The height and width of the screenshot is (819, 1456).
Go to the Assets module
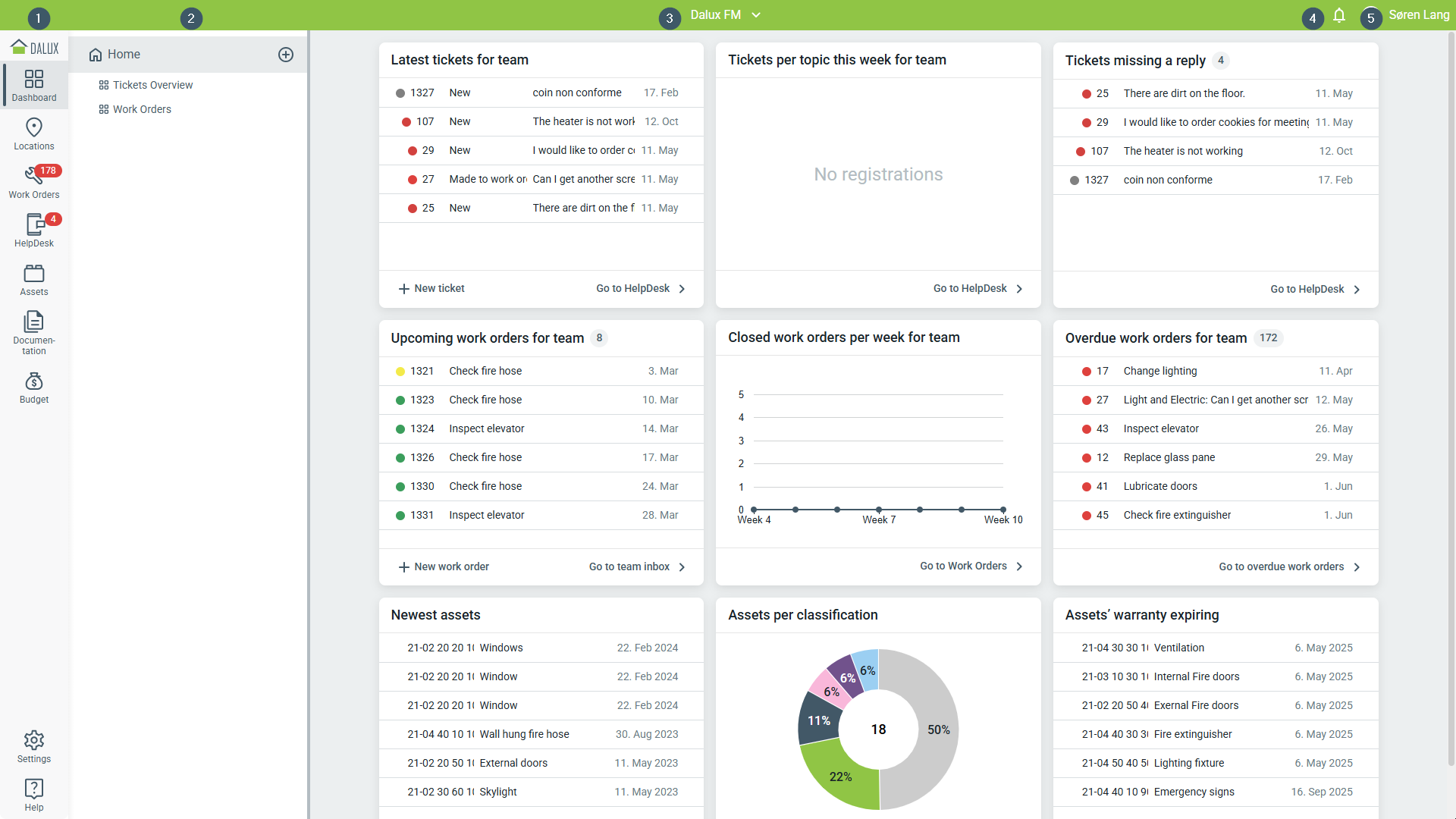click(x=34, y=279)
